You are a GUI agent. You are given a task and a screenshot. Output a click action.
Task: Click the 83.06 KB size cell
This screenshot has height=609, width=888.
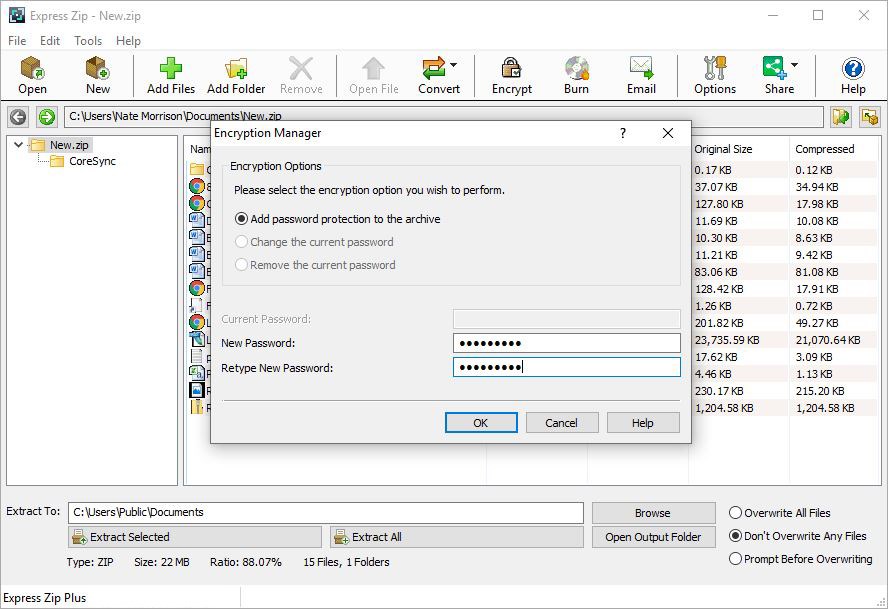716,272
